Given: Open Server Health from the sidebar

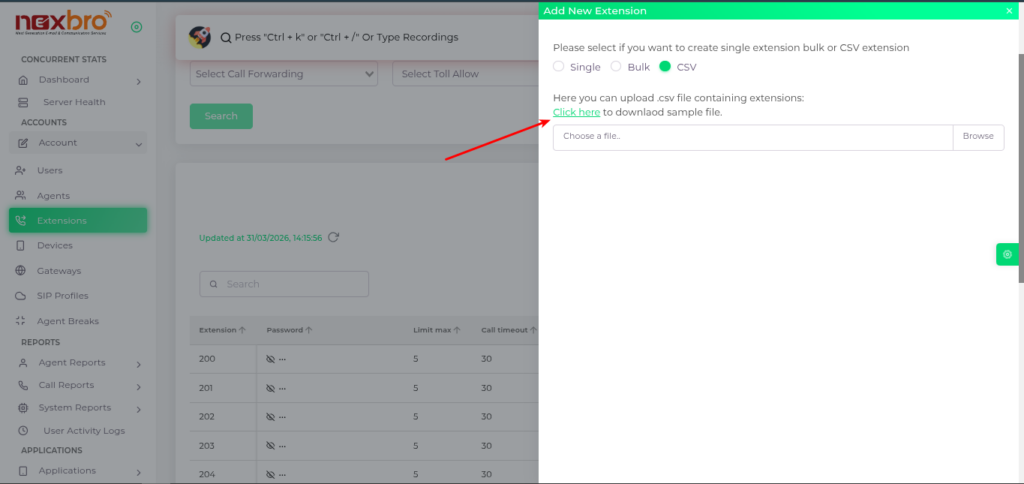Looking at the screenshot, I should (x=73, y=102).
